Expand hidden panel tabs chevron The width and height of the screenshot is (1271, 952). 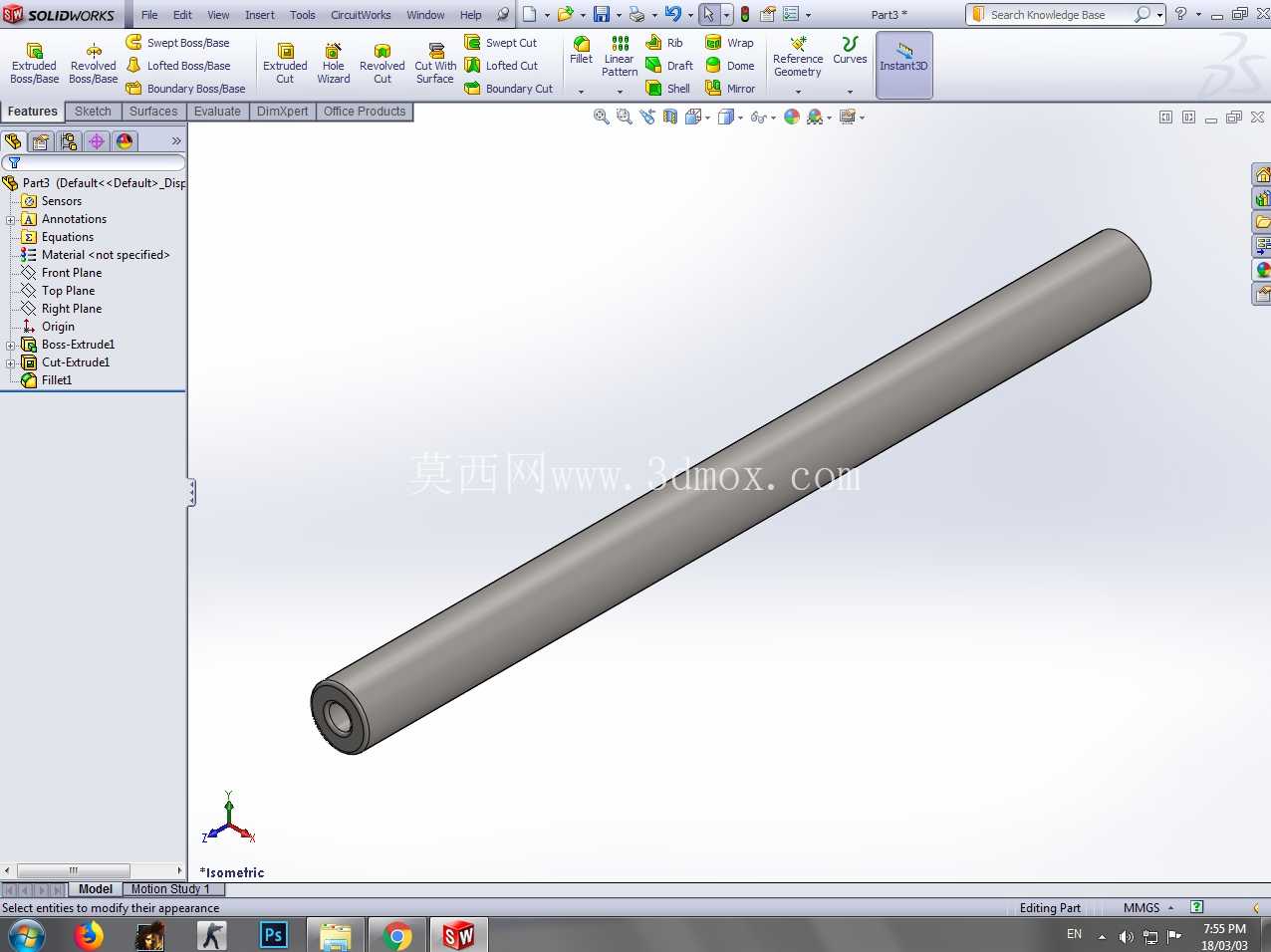[x=176, y=141]
